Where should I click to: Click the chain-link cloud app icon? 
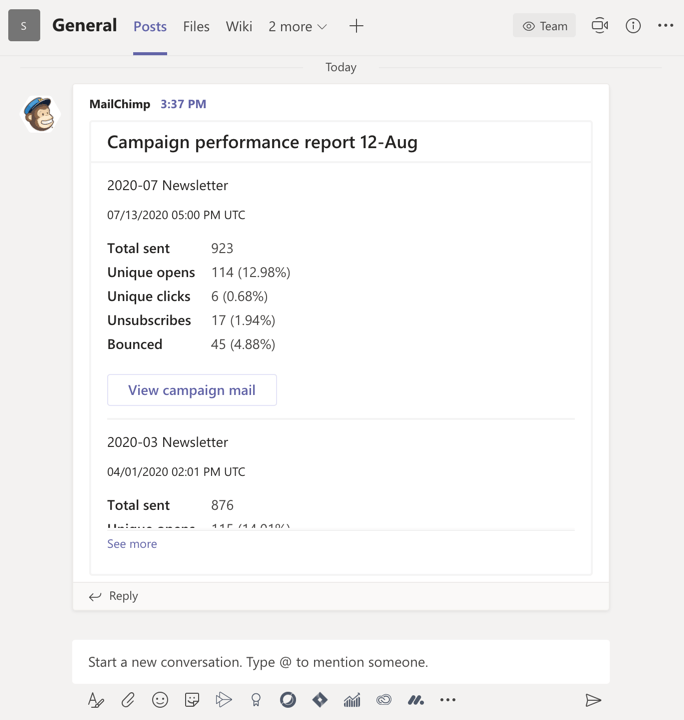tap(384, 700)
